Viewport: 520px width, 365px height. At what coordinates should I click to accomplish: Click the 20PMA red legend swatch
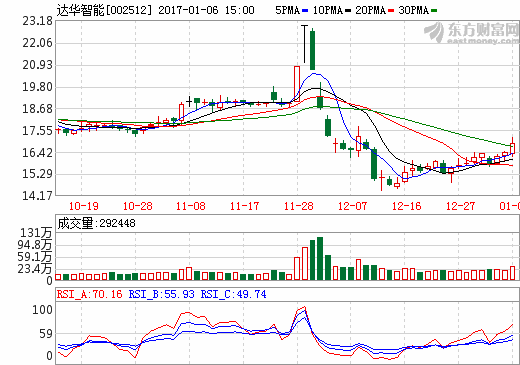[x=391, y=11]
